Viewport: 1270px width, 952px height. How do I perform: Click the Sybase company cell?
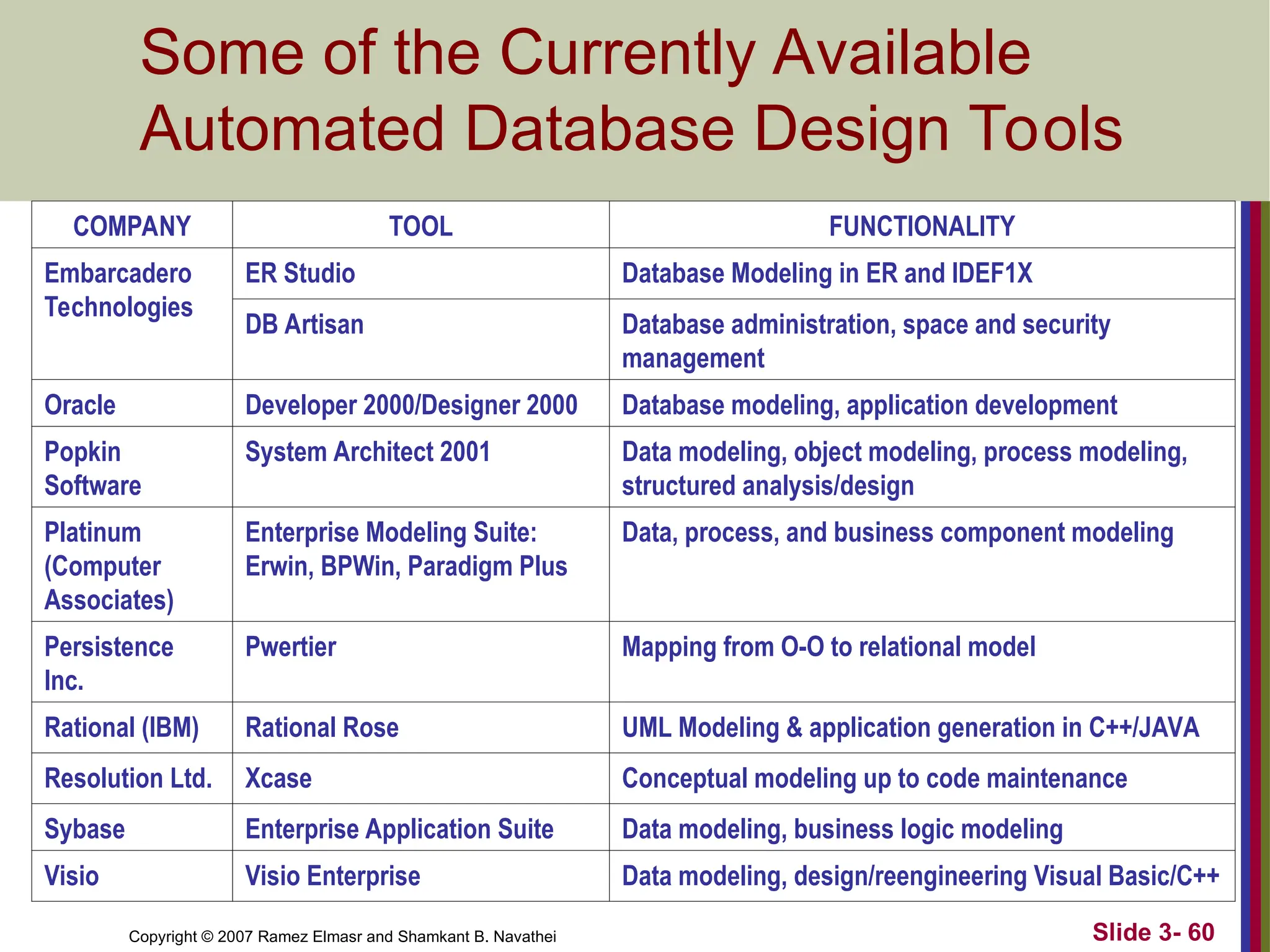point(132,827)
